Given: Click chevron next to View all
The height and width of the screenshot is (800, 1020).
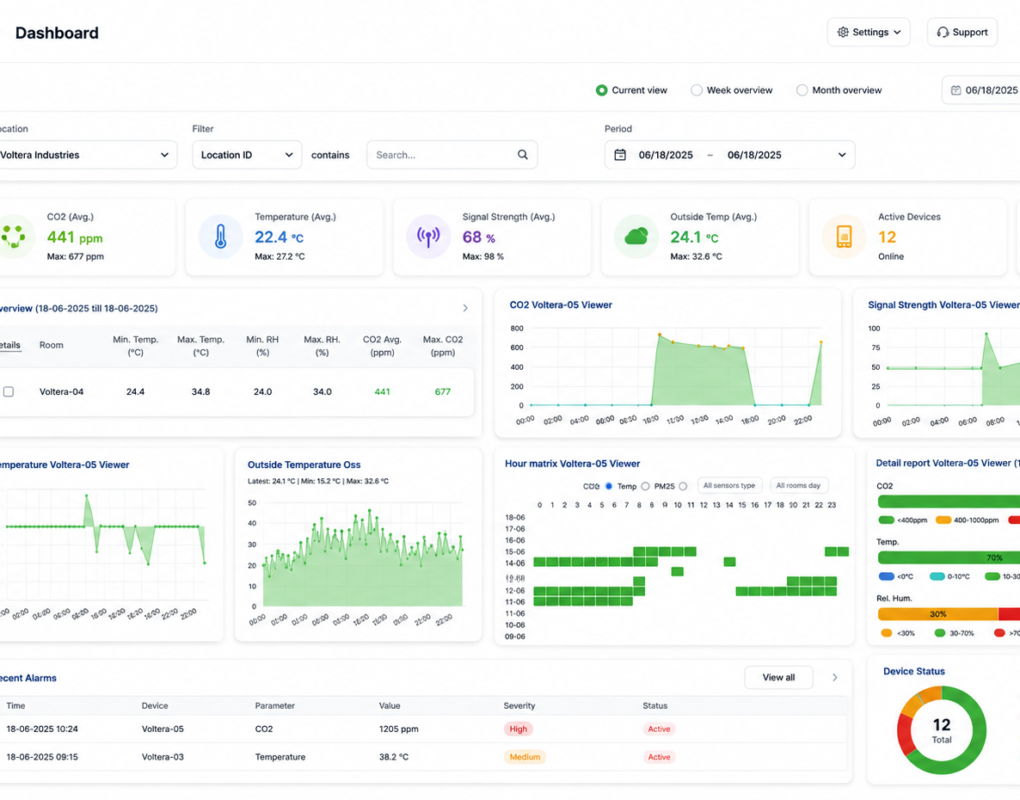Looking at the screenshot, I should point(835,678).
